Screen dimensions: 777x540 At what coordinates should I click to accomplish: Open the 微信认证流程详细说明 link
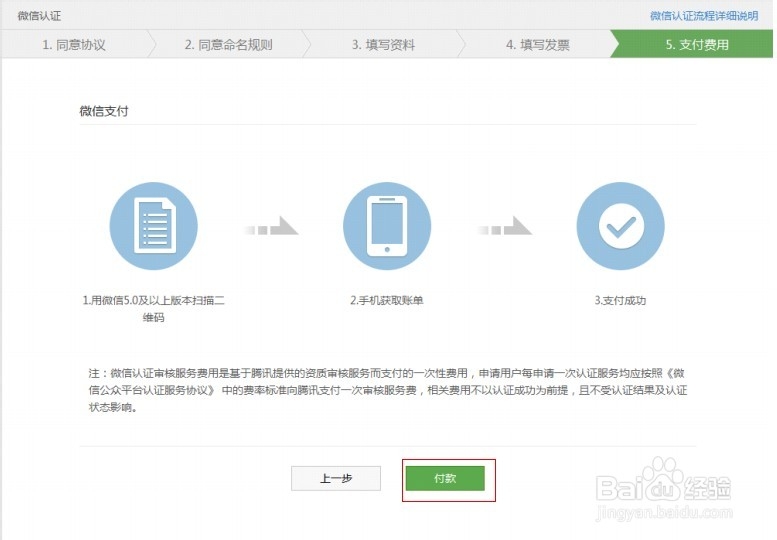click(704, 16)
